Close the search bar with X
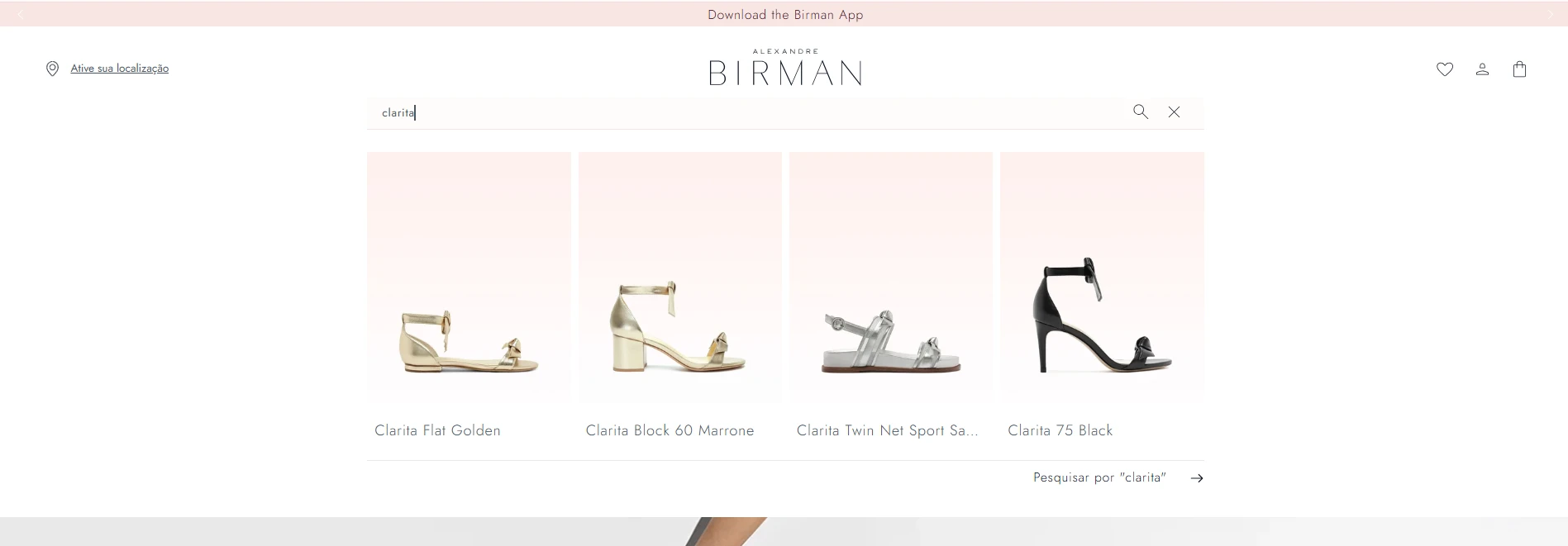Screen dimensions: 1568x546 1174,112
